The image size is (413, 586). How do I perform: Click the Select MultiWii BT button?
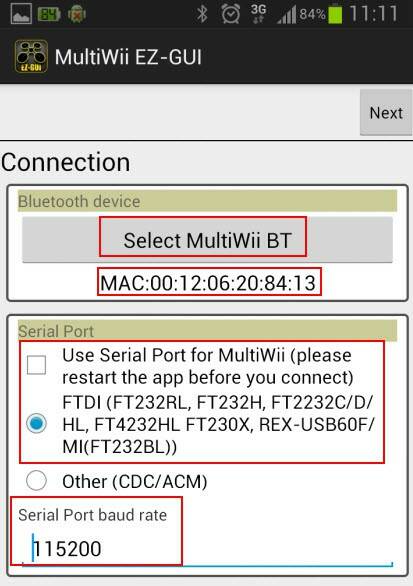click(x=207, y=240)
